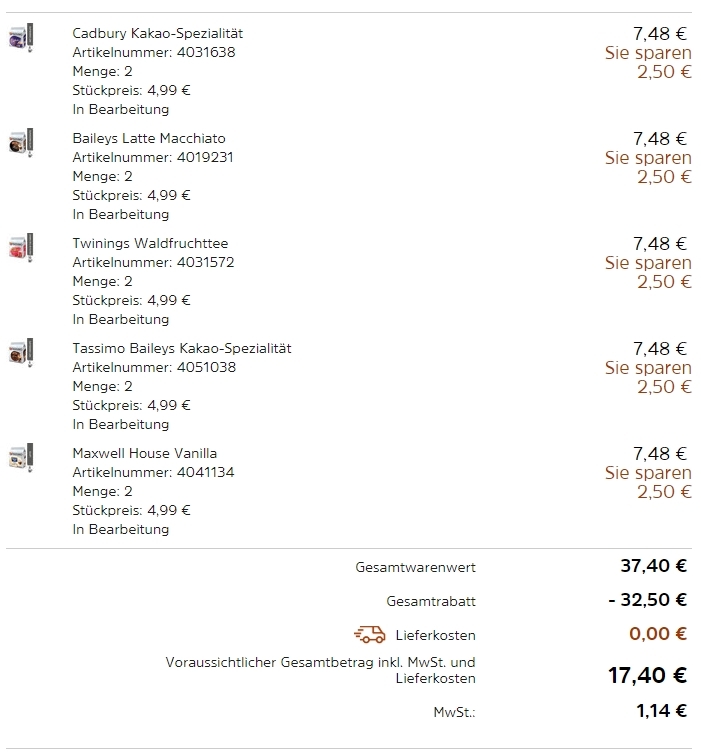Open the Maxwell House Vanilla product title
This screenshot has width=701, height=754.
point(144,453)
